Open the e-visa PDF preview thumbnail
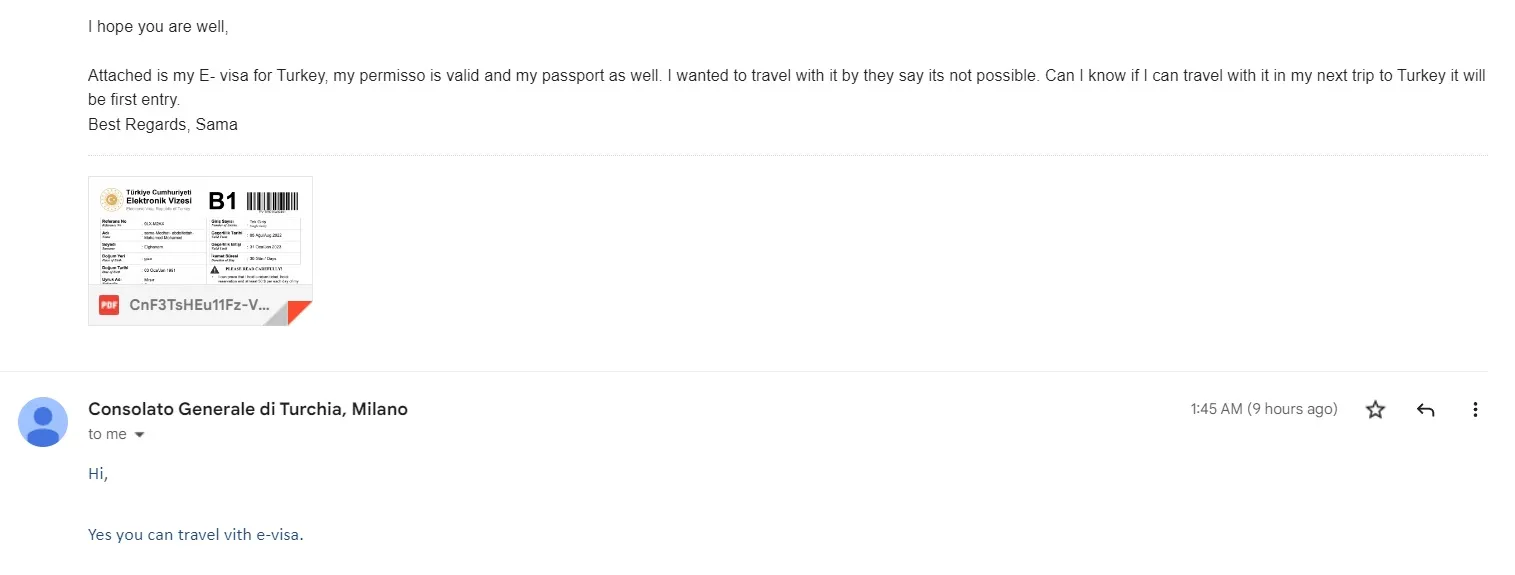 pos(200,235)
